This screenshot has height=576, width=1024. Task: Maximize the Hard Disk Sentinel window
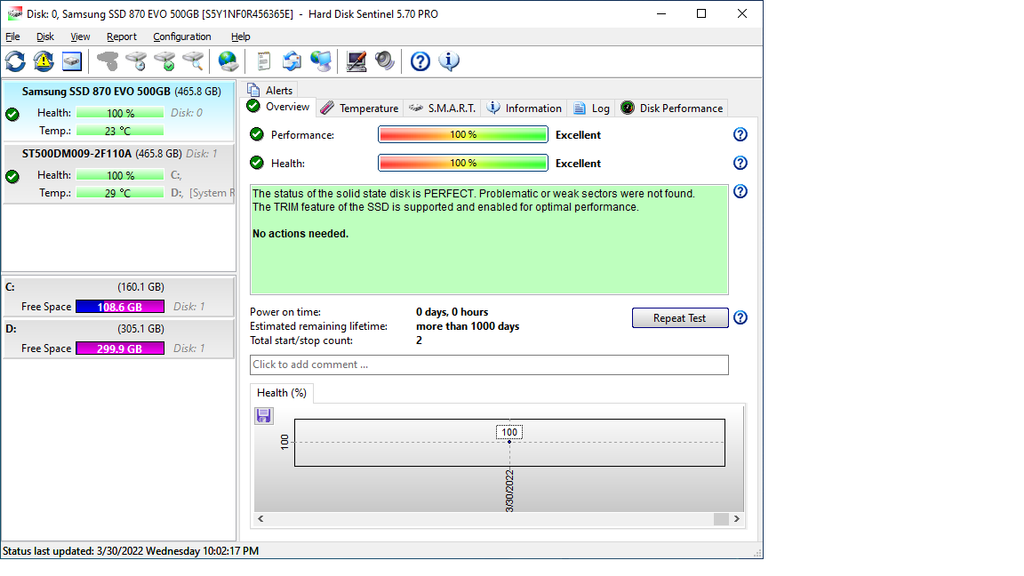coord(701,14)
